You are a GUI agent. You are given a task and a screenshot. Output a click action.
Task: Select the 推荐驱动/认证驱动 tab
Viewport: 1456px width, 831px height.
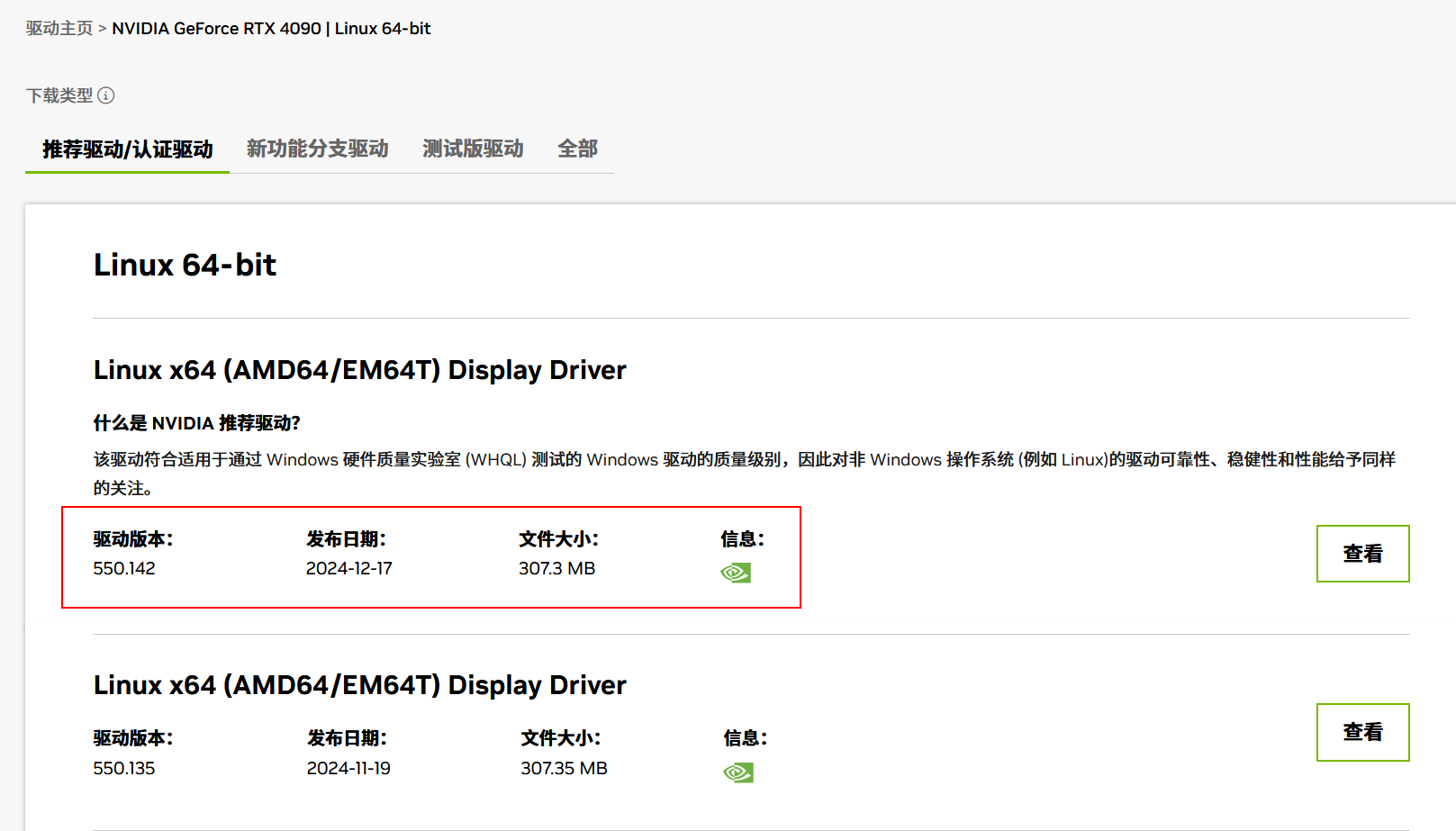[128, 149]
